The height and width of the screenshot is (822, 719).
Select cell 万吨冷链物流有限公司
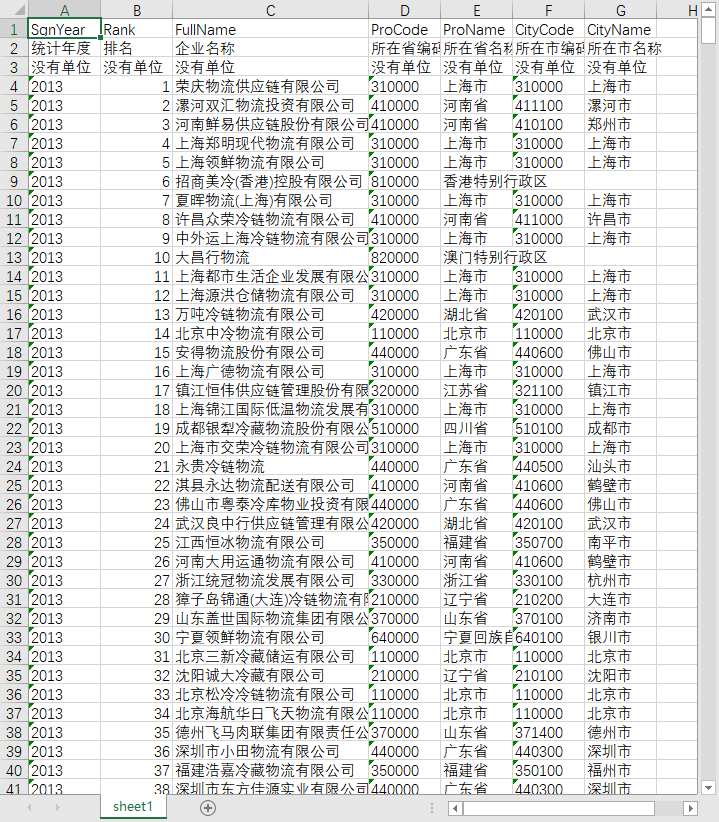point(270,315)
